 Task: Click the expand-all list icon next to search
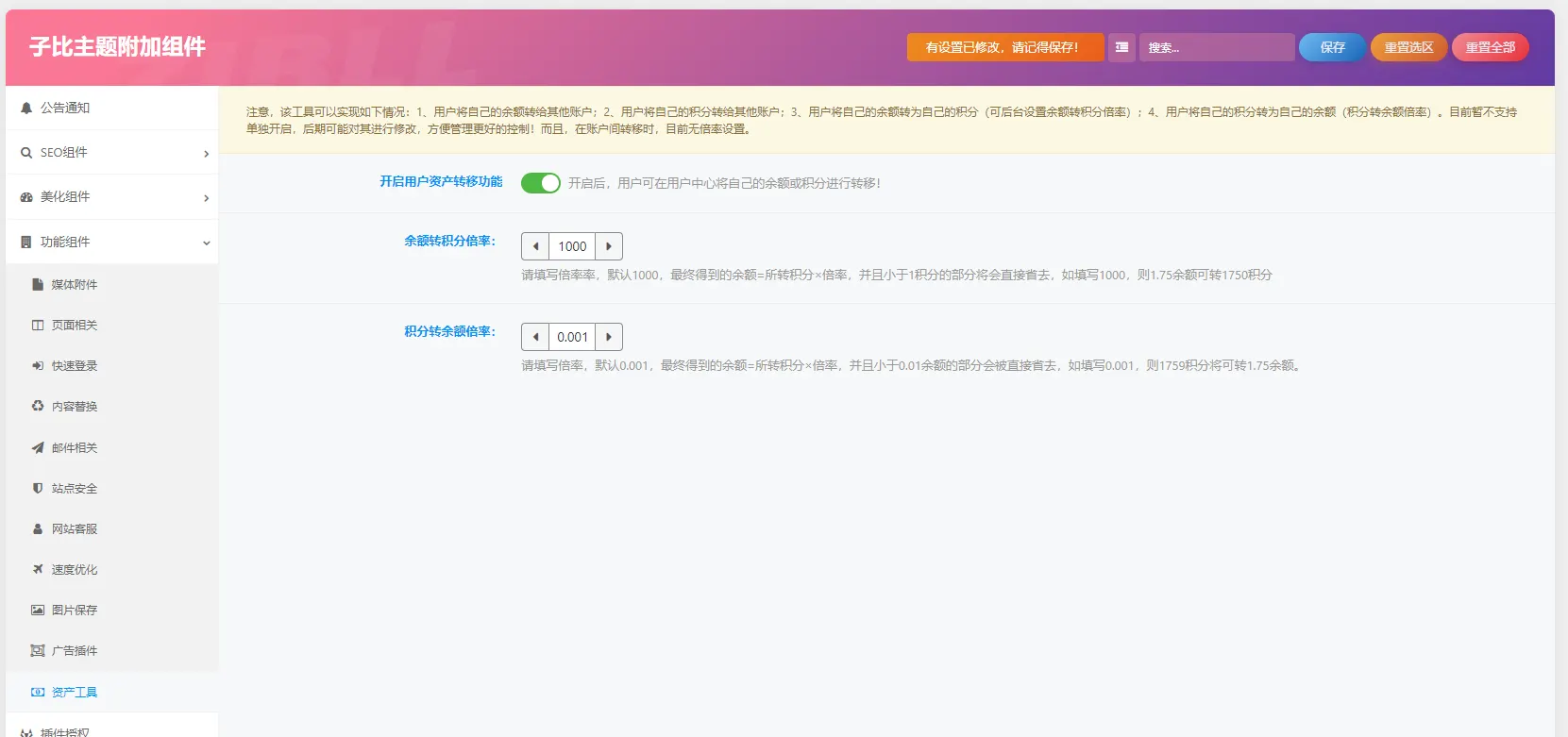click(x=1121, y=47)
